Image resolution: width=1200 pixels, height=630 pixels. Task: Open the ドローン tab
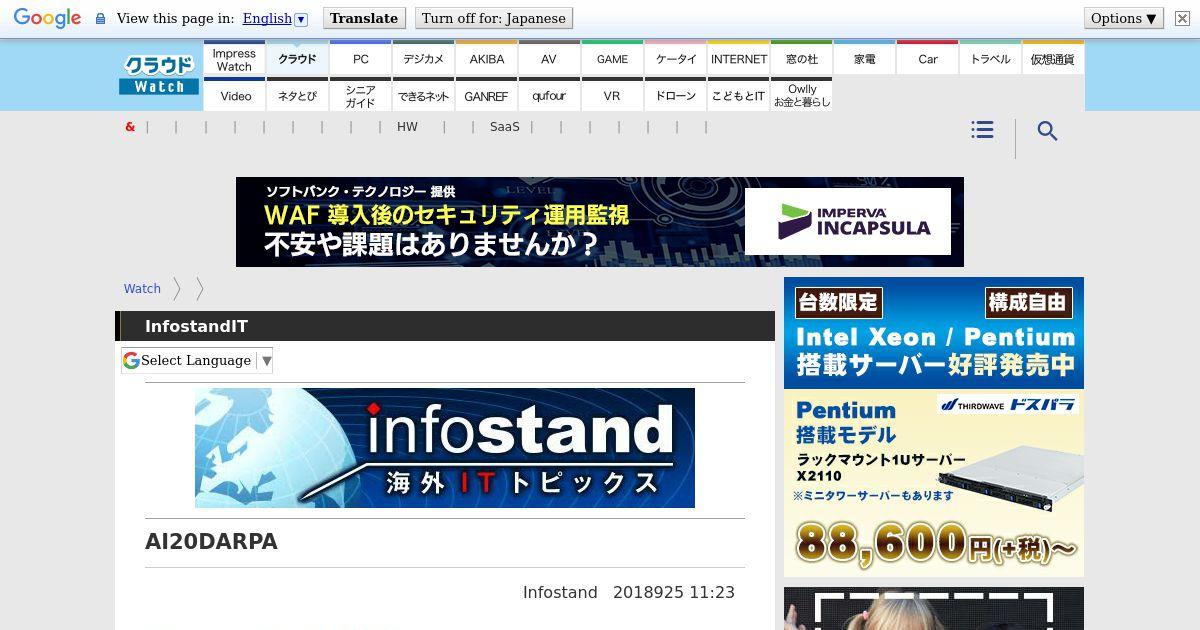click(x=676, y=95)
